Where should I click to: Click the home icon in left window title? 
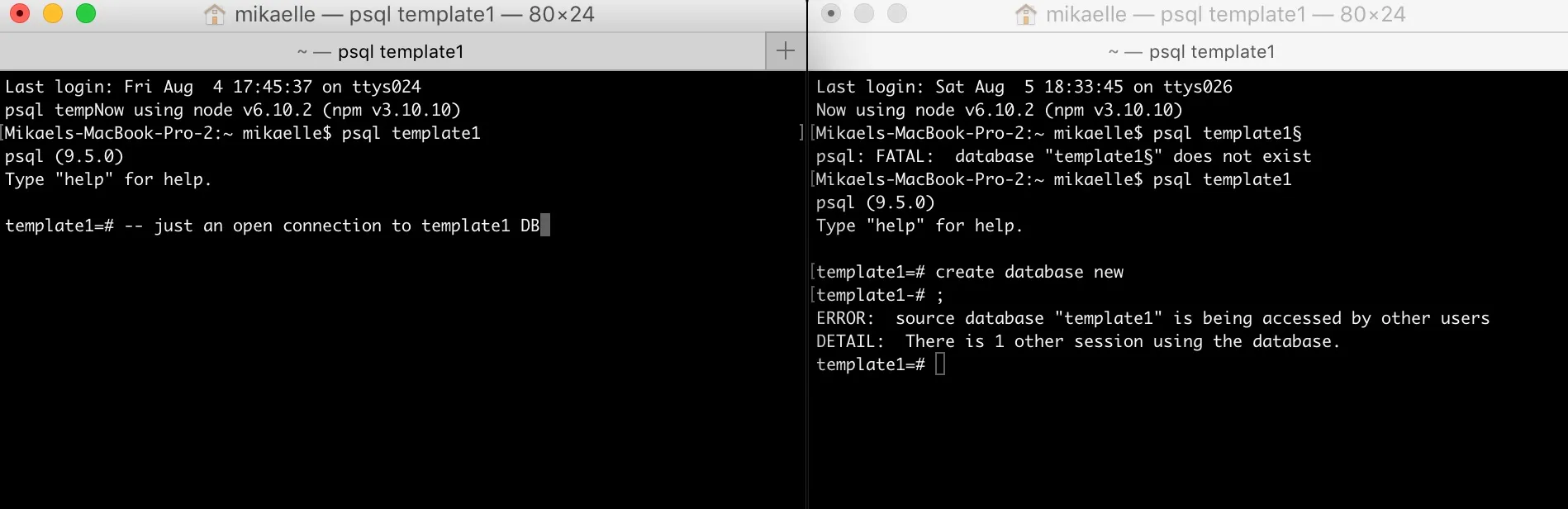[215, 14]
